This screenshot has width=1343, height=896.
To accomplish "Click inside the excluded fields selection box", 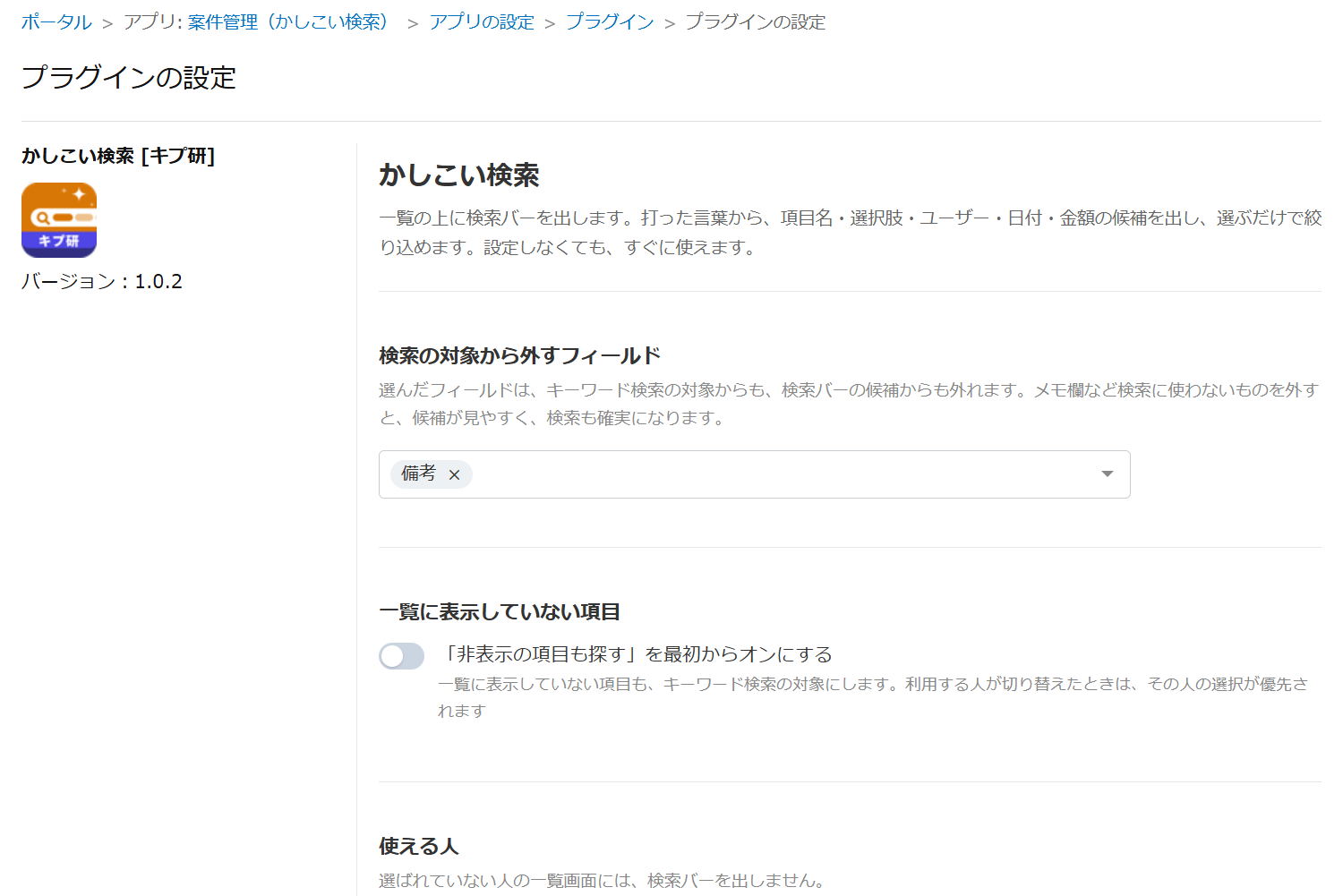I will pyautogui.click(x=754, y=474).
